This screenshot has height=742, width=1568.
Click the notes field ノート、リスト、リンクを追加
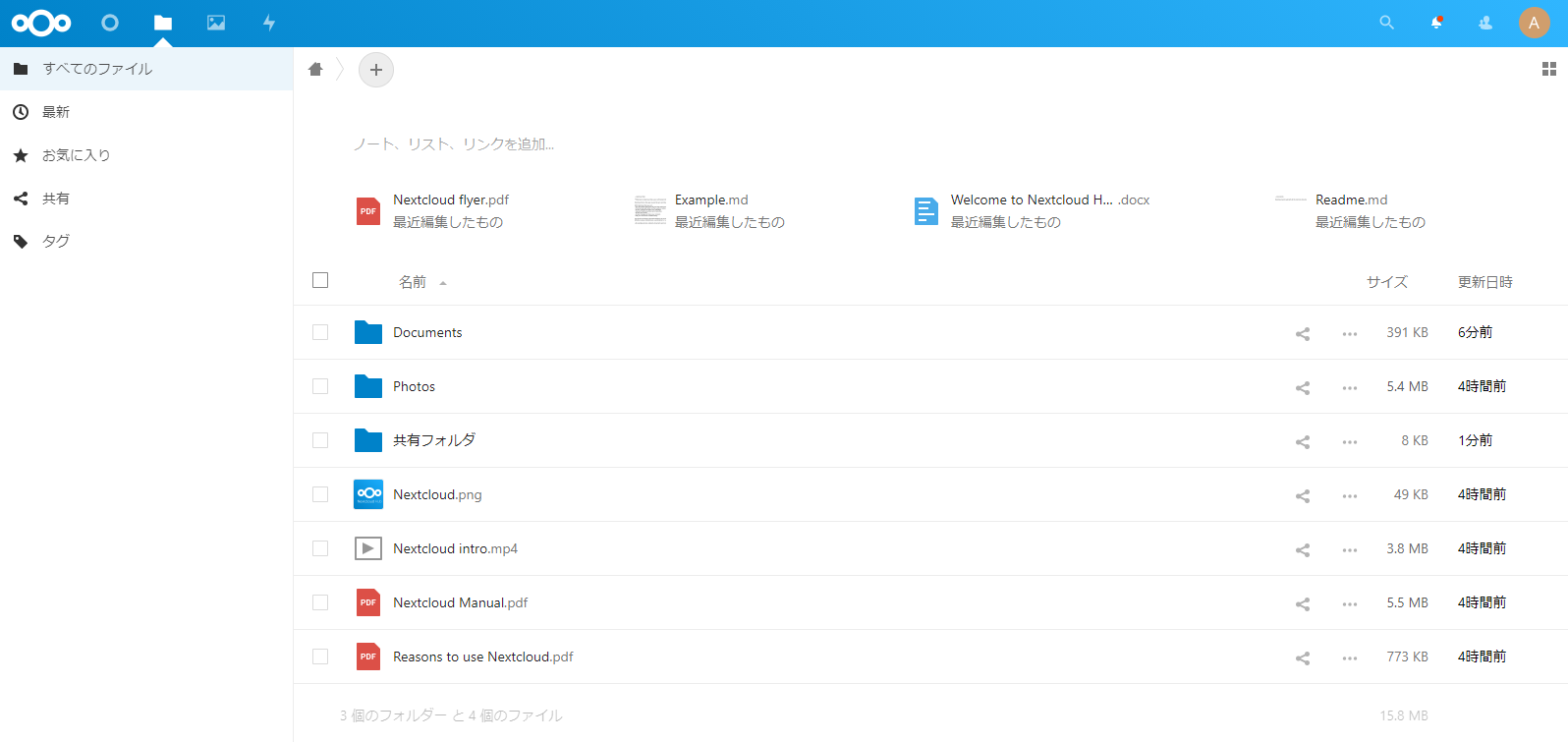(x=454, y=144)
